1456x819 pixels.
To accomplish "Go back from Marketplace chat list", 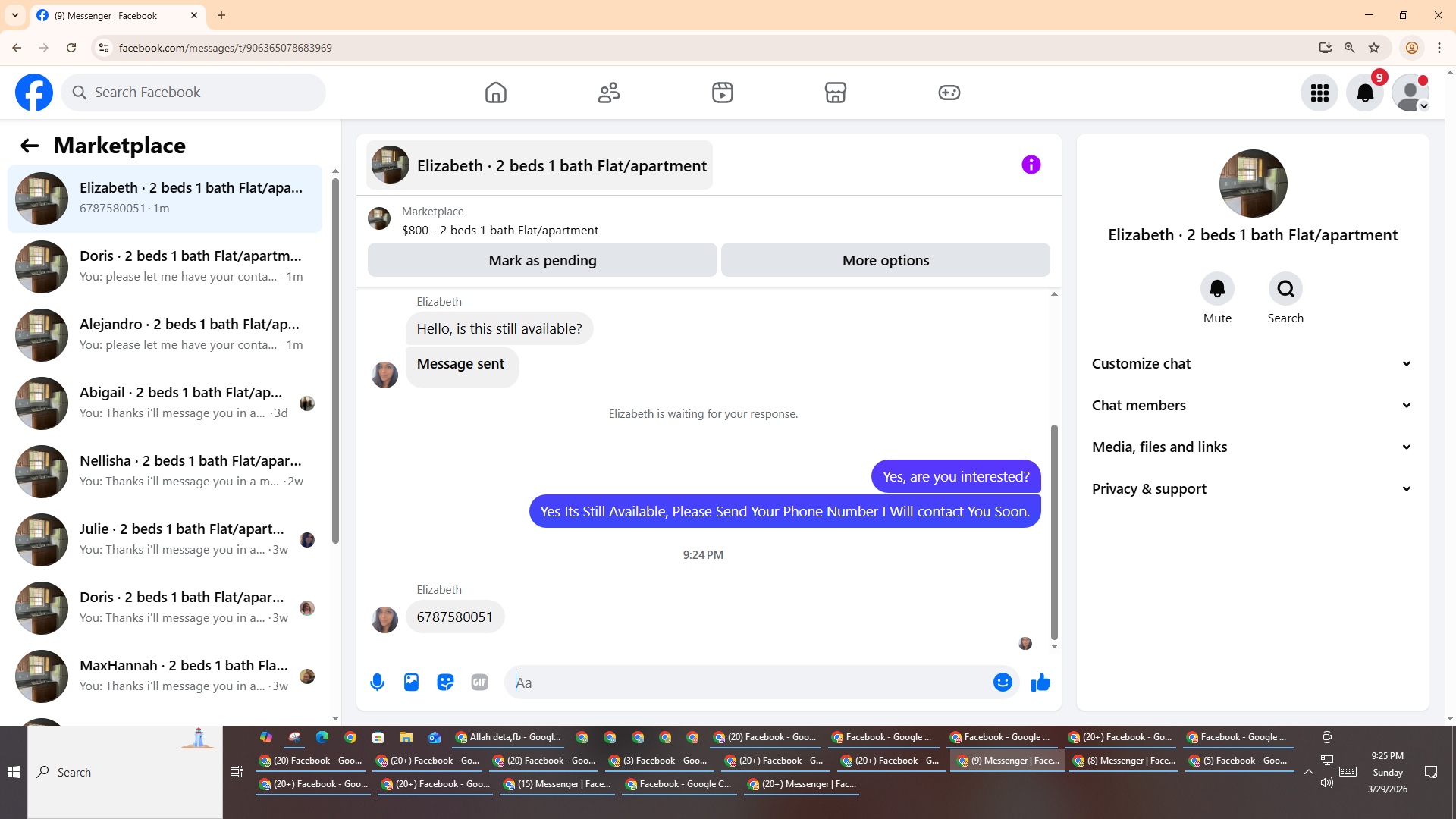I will (x=30, y=146).
